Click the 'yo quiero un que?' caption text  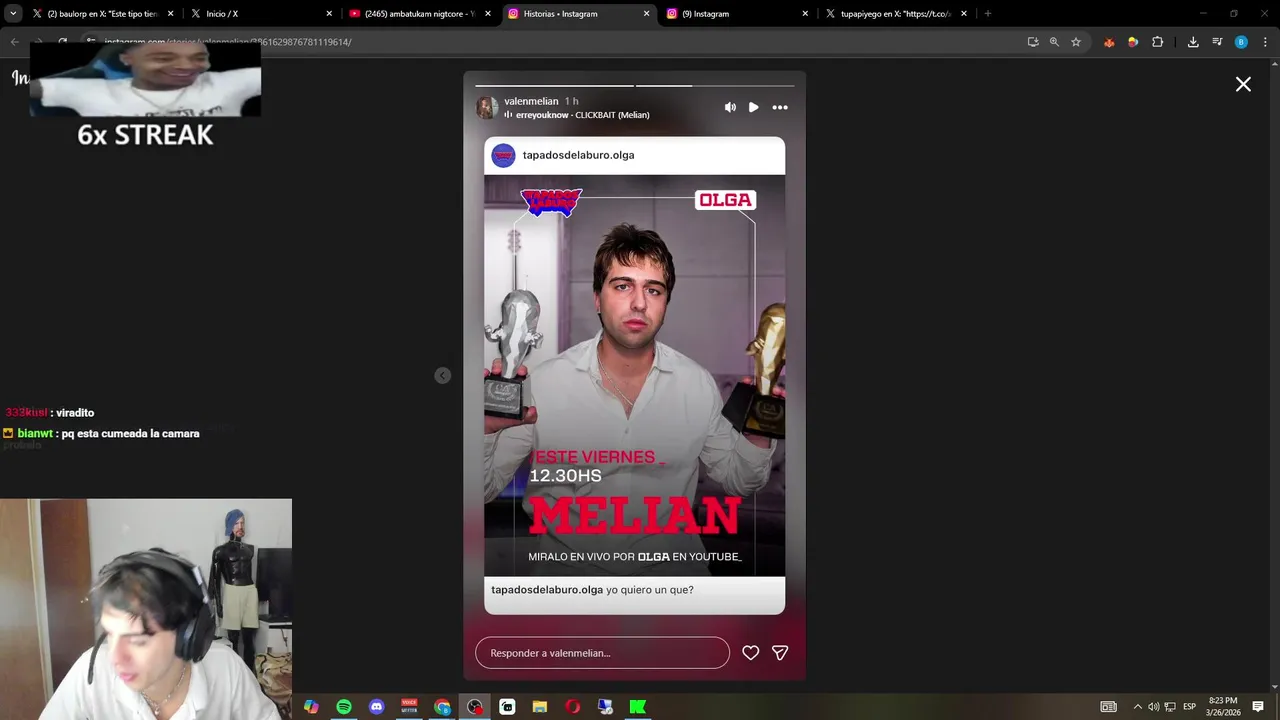(650, 590)
